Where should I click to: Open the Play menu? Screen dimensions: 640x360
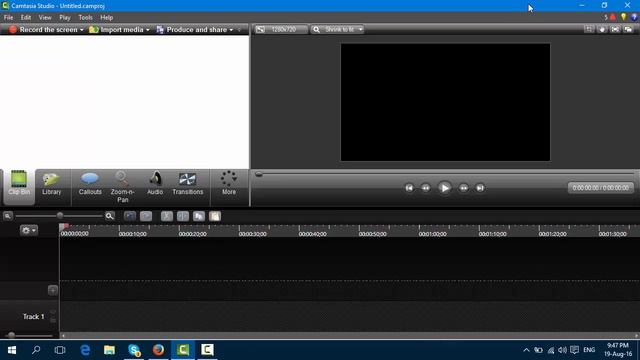tap(64, 18)
